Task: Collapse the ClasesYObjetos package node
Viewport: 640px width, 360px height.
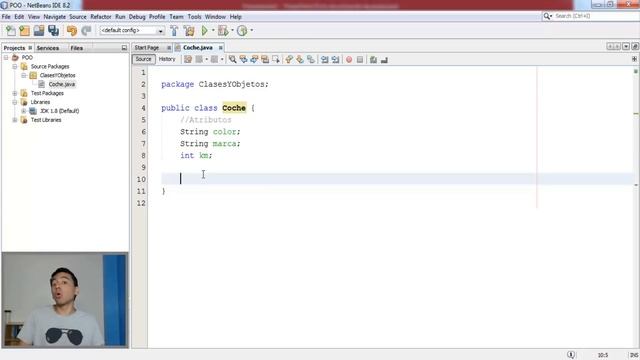Action: coord(24,76)
